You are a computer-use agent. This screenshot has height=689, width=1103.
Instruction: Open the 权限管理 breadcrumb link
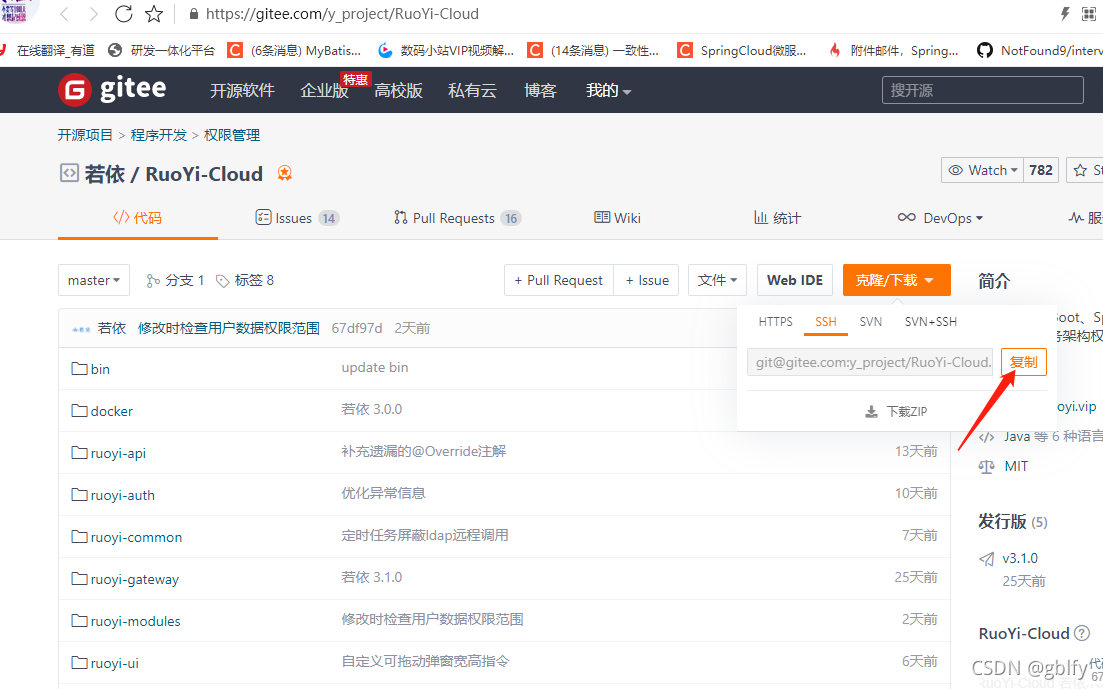pos(232,135)
